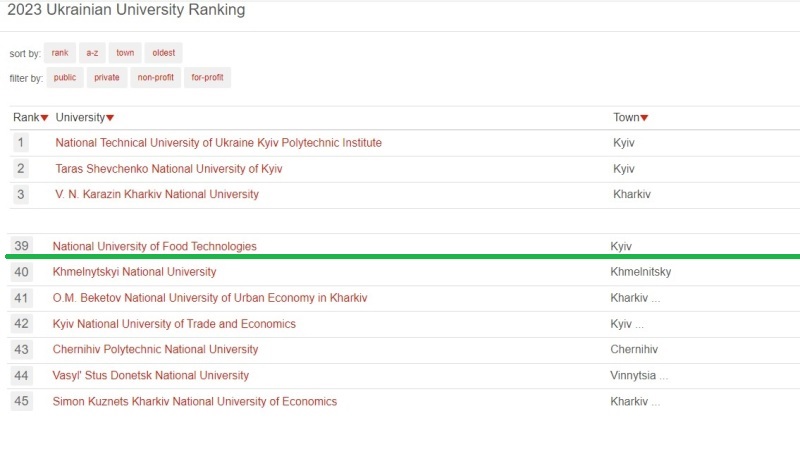Image resolution: width=800 pixels, height=454 pixels.
Task: Open Khmelnytskyi National University link
Action: 134,272
